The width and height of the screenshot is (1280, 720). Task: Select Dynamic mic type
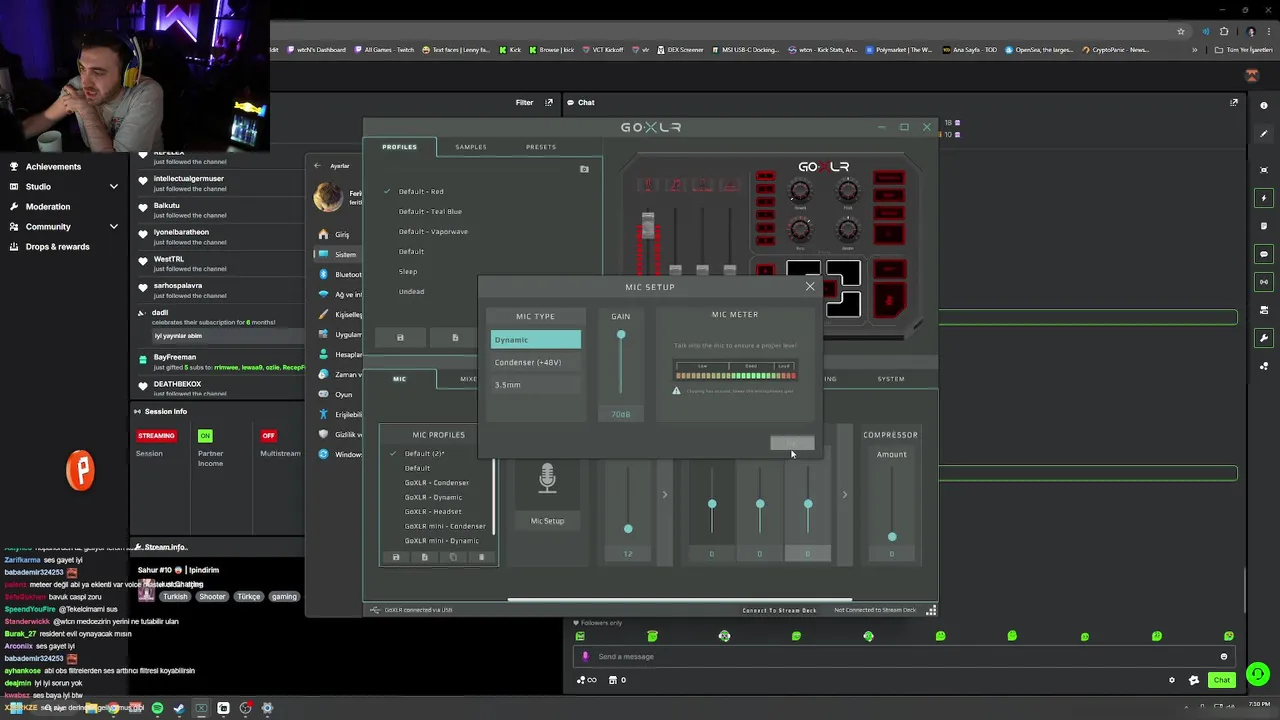click(535, 340)
